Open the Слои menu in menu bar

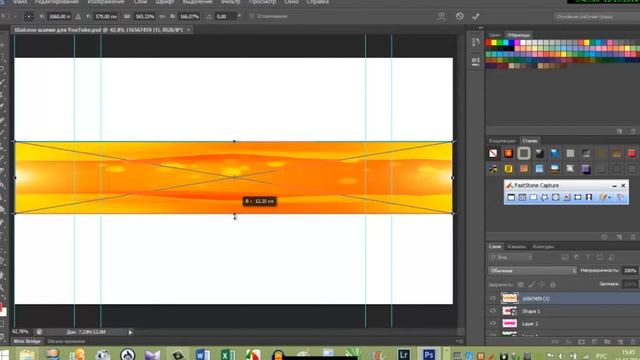[140, 2]
